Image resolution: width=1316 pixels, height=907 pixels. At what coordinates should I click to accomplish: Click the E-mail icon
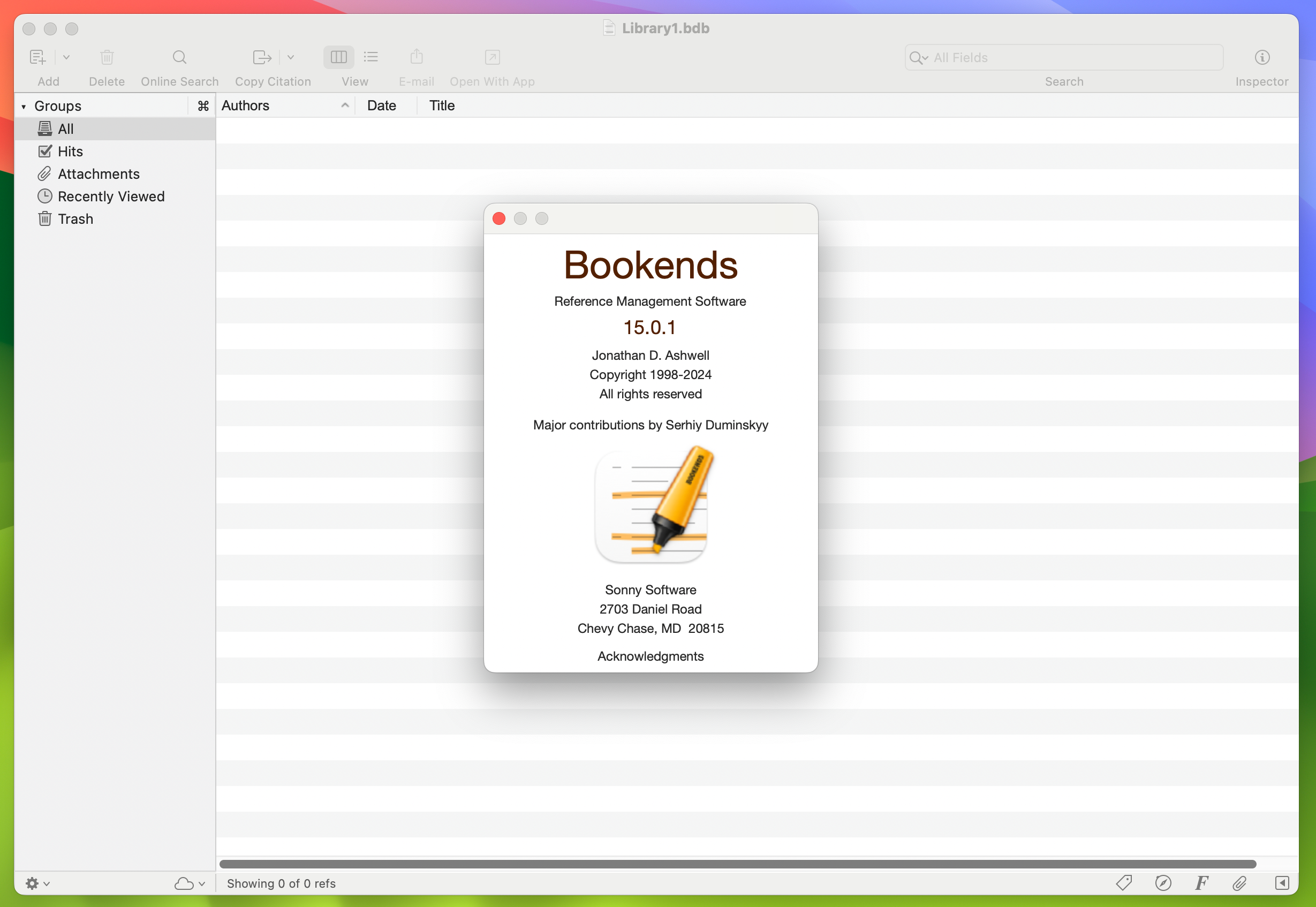tap(416, 57)
